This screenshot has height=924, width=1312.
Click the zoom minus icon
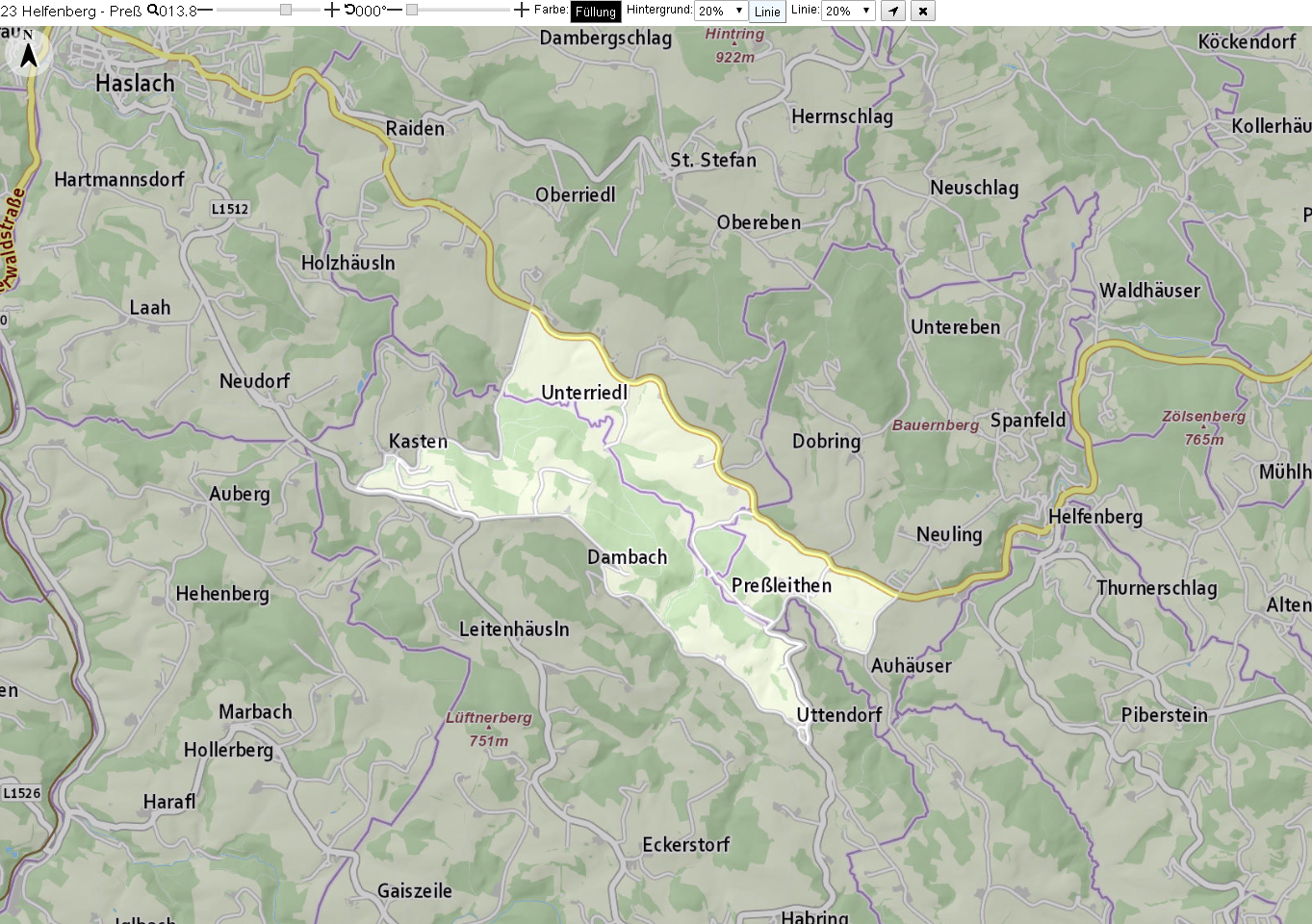coord(205,10)
